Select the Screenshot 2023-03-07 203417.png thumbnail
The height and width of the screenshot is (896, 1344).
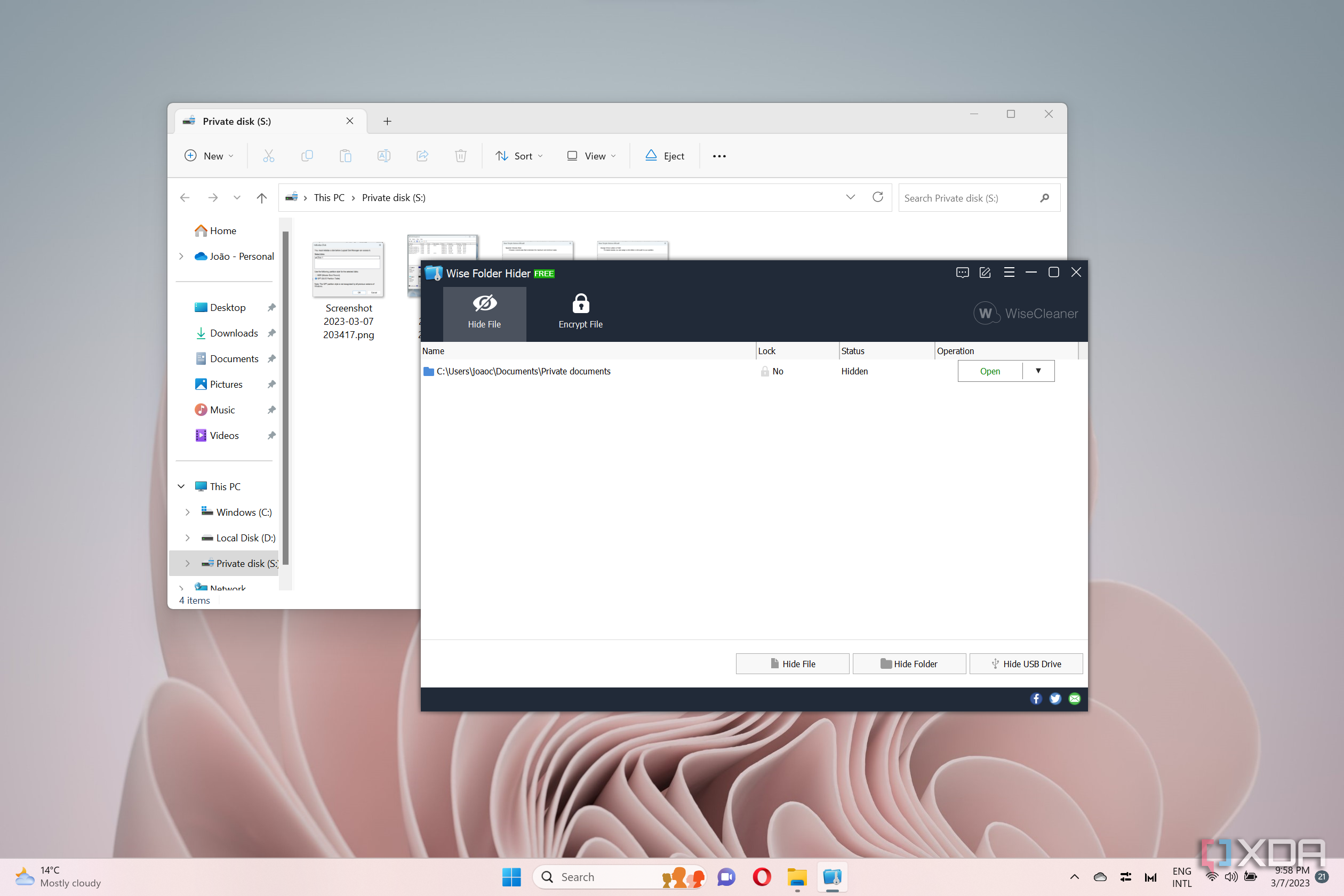click(x=348, y=269)
